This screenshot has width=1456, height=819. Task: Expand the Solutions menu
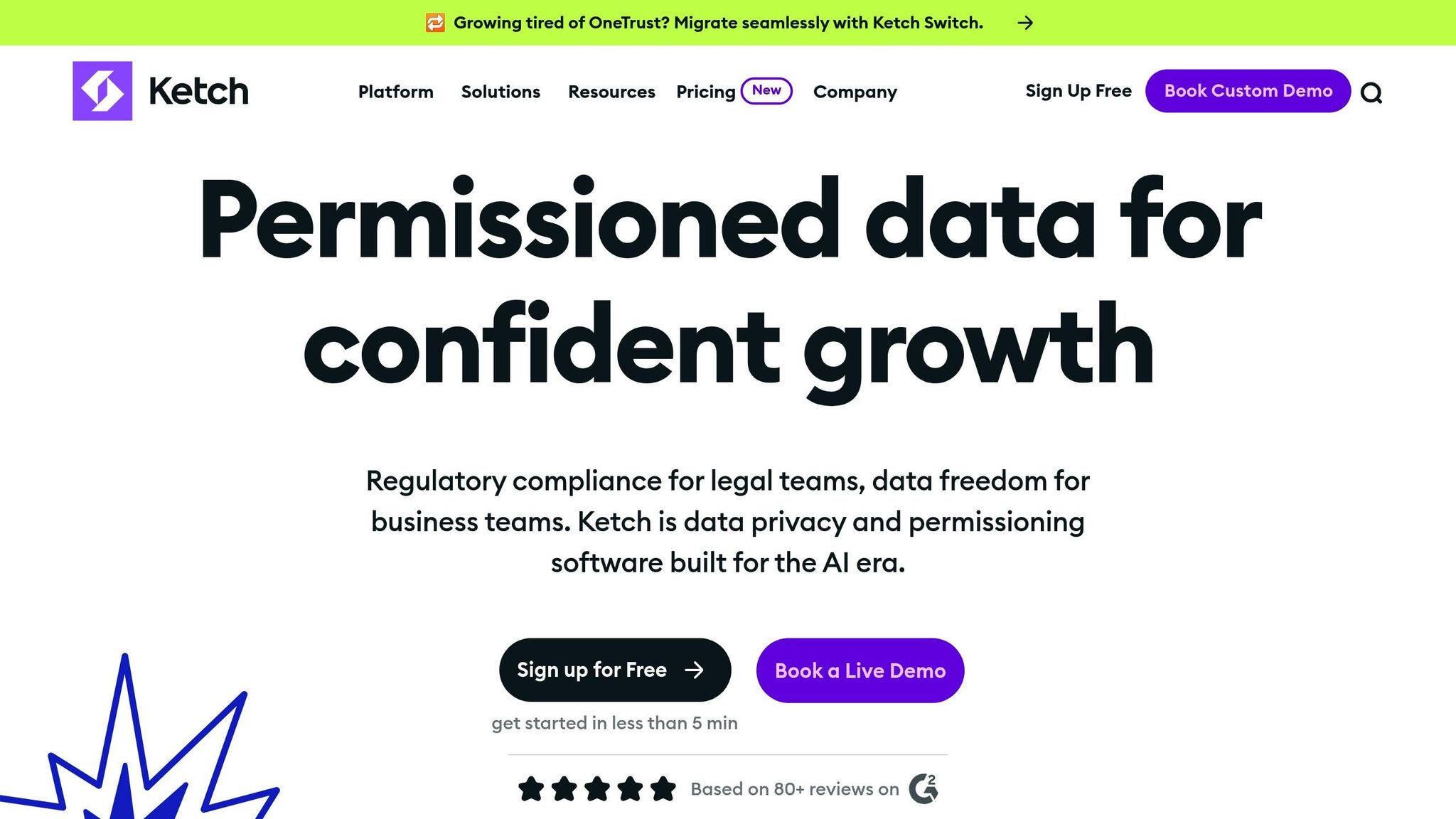(500, 92)
